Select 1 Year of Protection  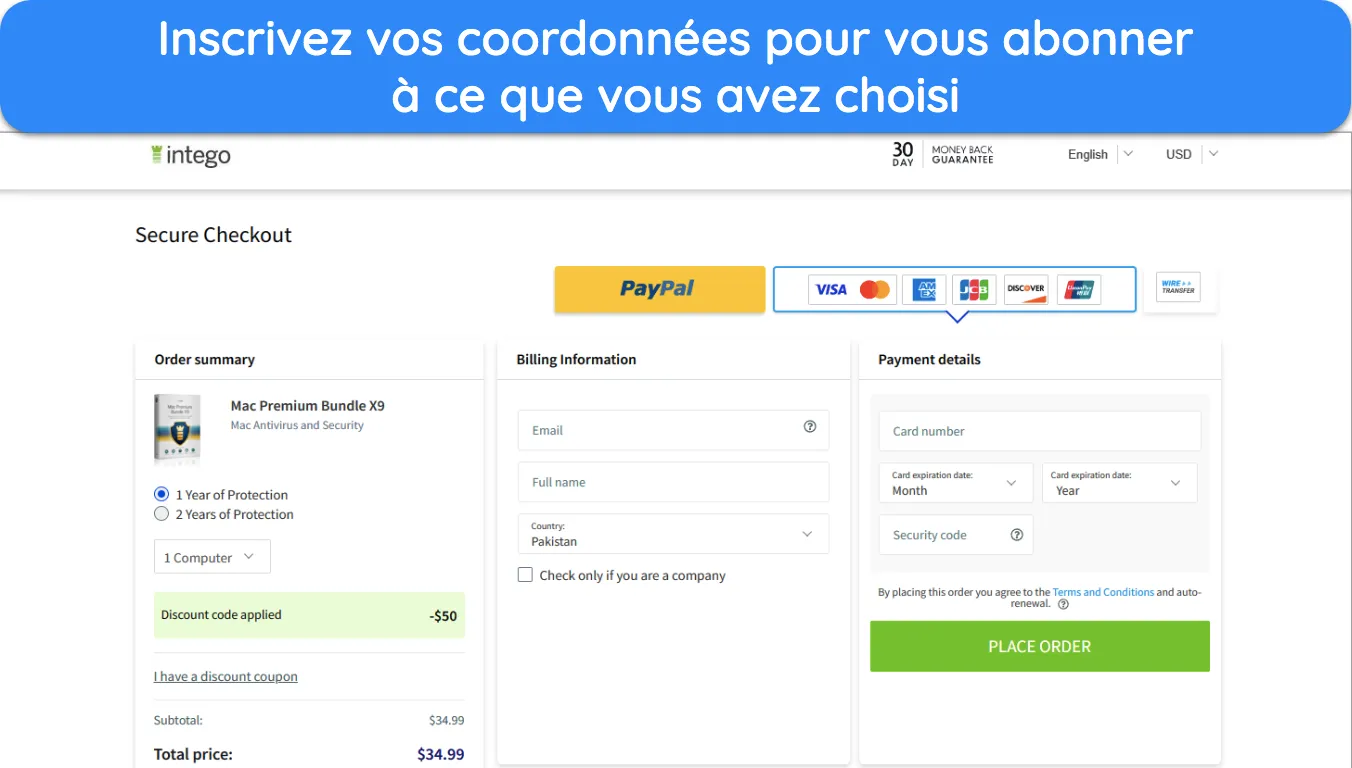[x=161, y=494]
